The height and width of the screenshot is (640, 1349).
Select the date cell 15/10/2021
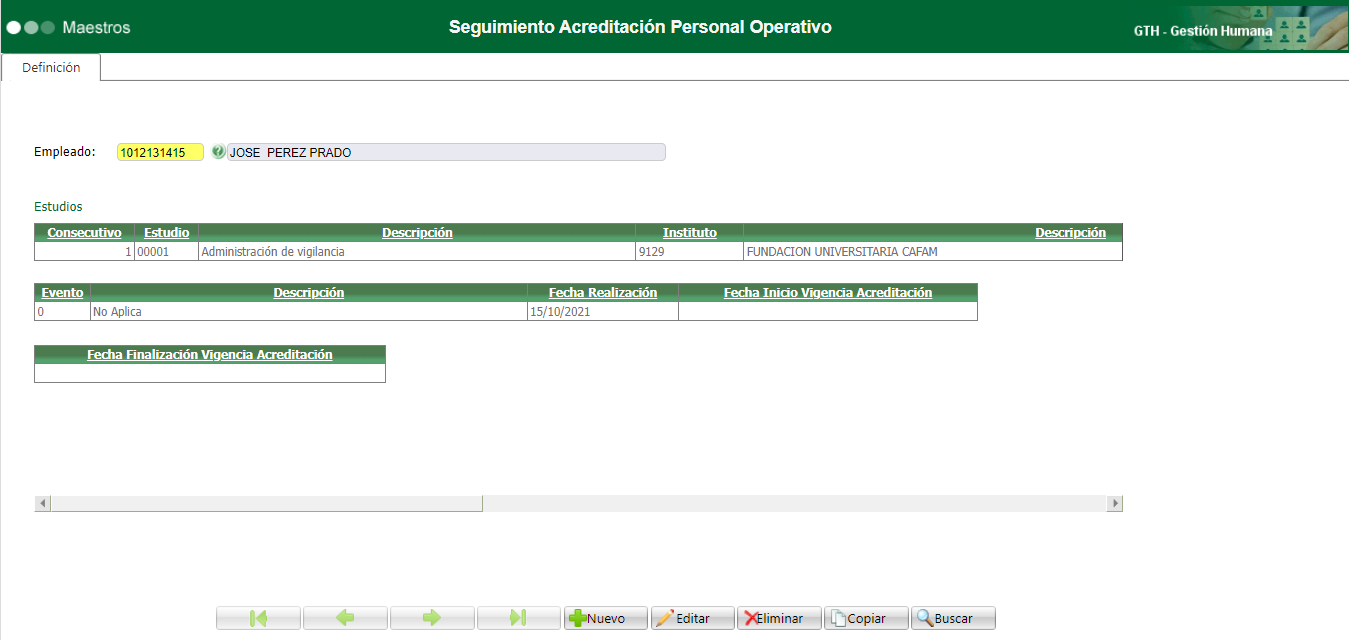[x=603, y=312]
